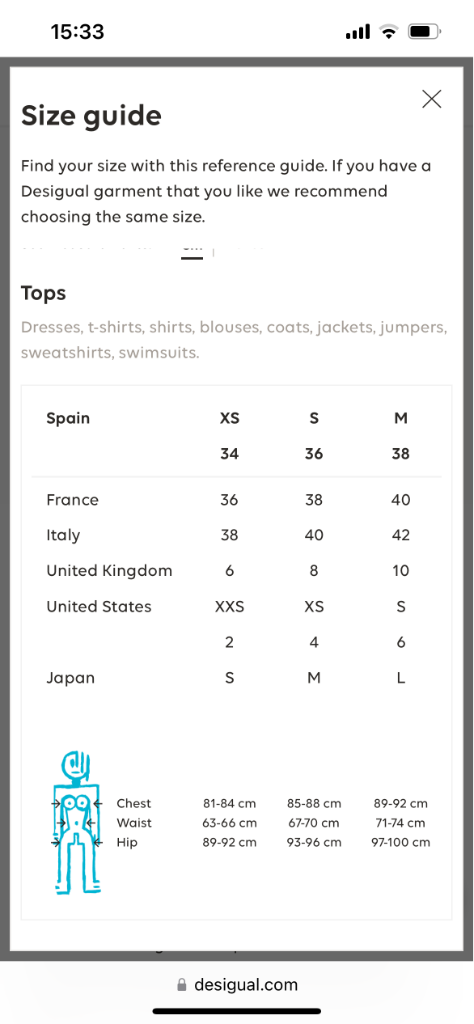Viewport: 474px width, 1024px height.
Task: Tap the 97-100 cm hip measurement
Action: [400, 842]
